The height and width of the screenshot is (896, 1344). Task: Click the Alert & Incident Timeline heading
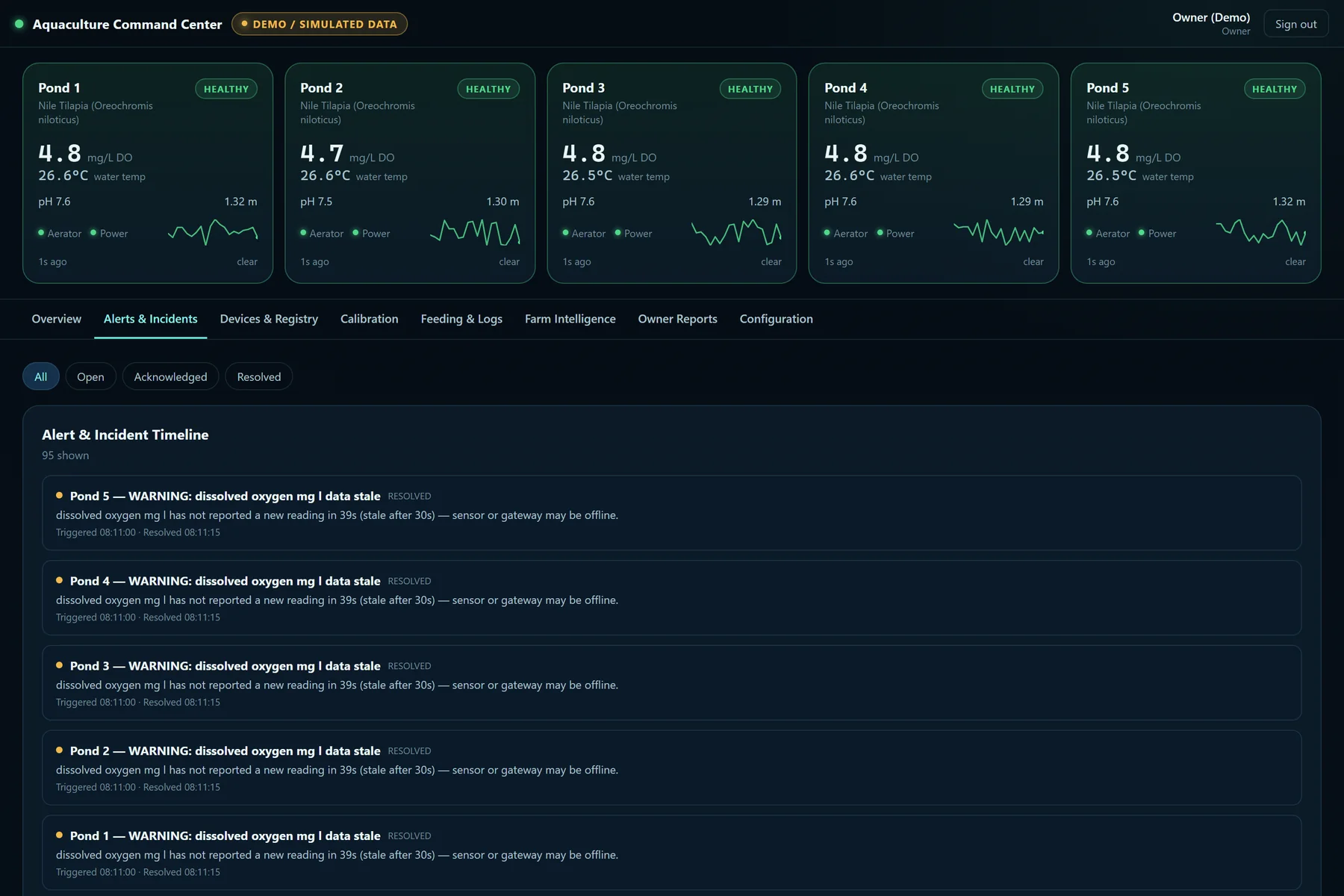(125, 435)
